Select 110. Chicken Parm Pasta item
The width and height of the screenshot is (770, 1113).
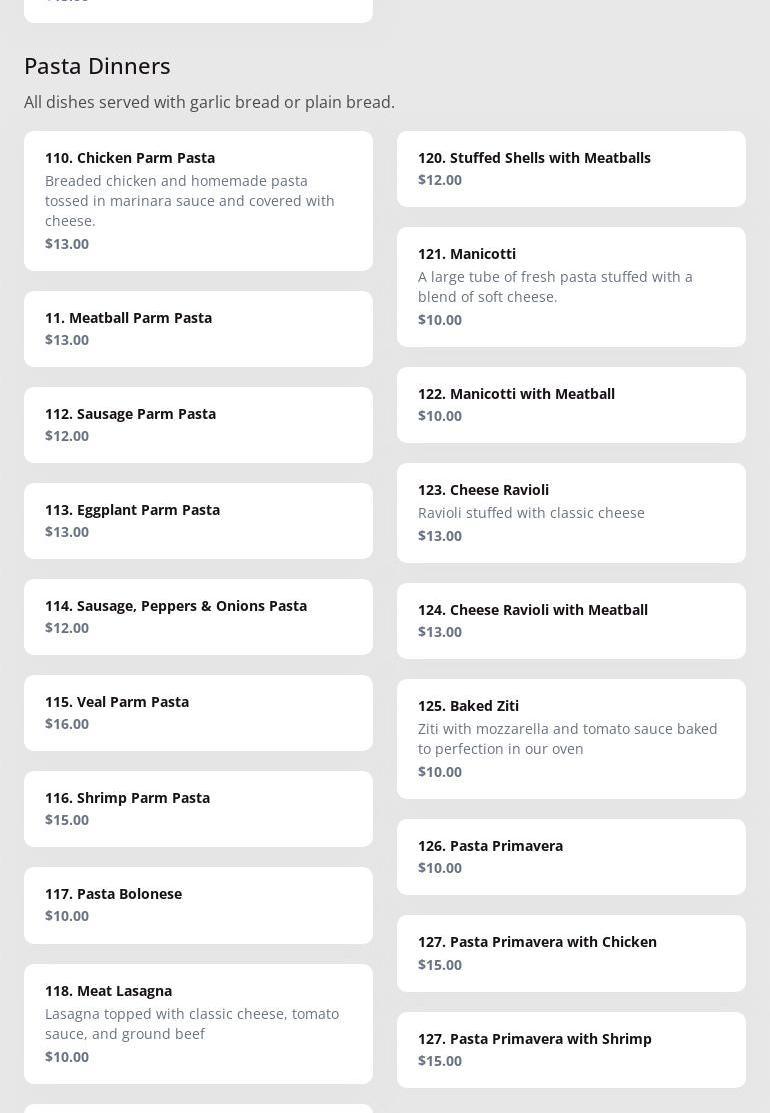tap(198, 200)
